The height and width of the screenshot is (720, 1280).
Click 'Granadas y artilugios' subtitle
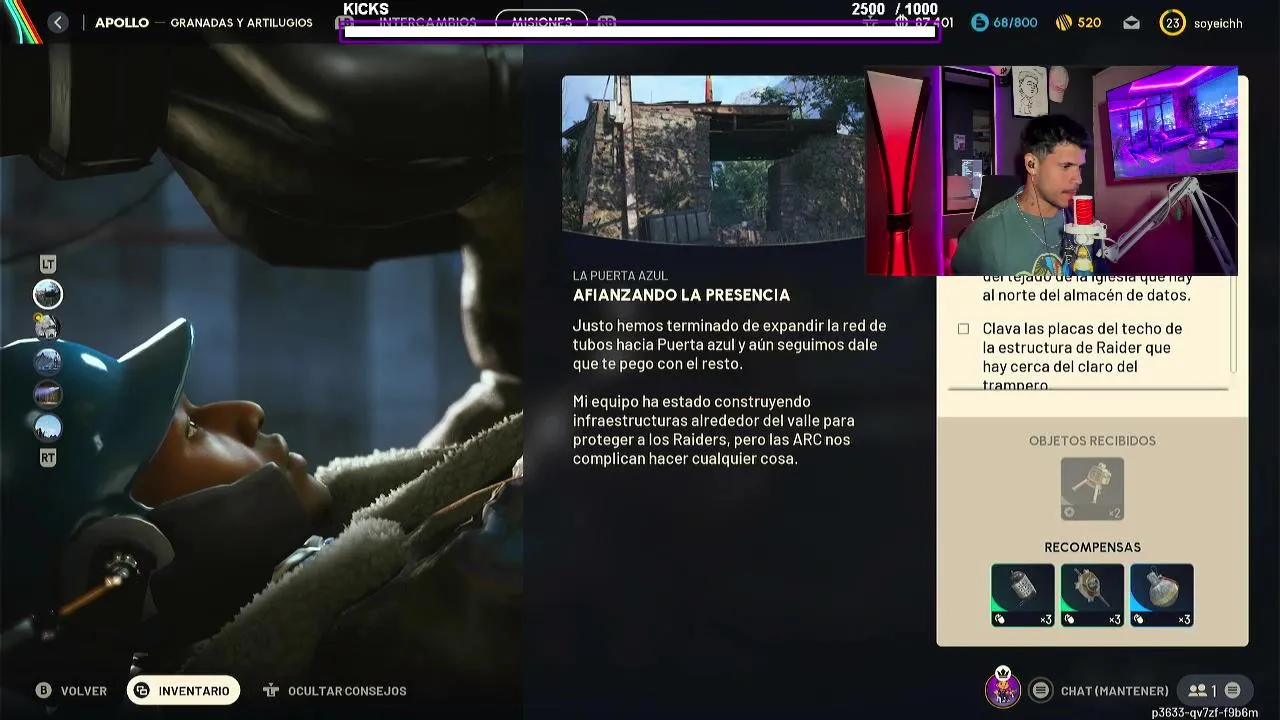coord(241,22)
